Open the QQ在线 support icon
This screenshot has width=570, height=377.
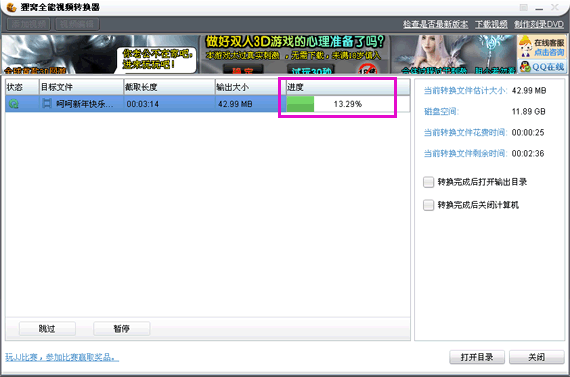542,67
